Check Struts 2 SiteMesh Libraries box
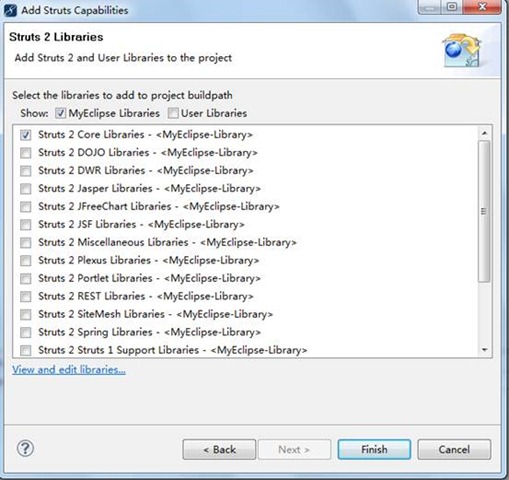509x480 pixels. coord(26,314)
